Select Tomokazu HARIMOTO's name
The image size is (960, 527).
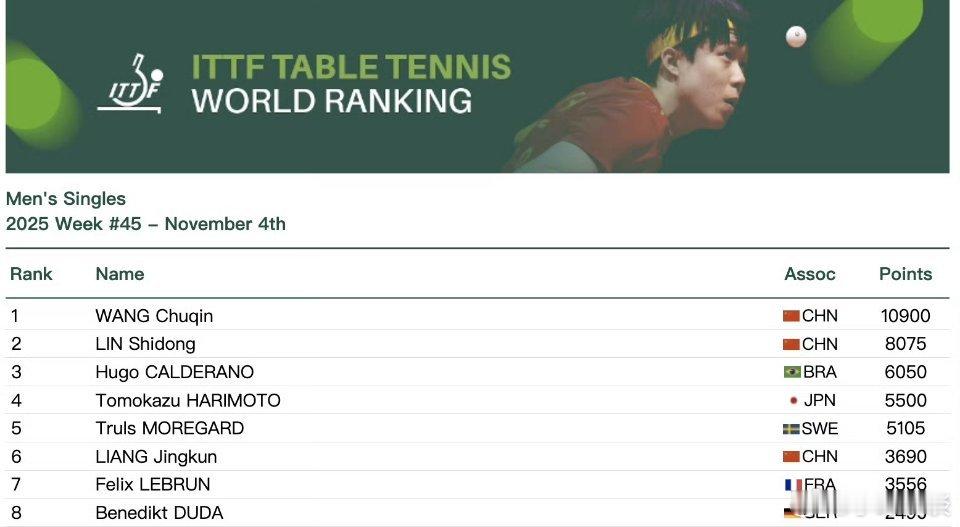coord(188,400)
